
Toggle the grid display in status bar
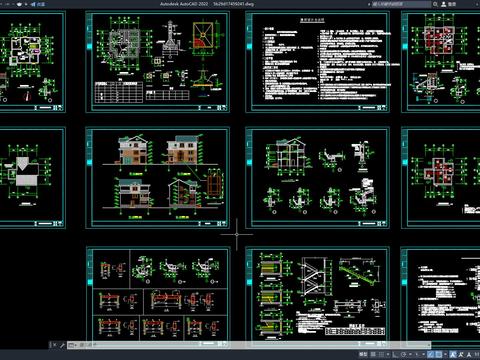tap(373, 354)
